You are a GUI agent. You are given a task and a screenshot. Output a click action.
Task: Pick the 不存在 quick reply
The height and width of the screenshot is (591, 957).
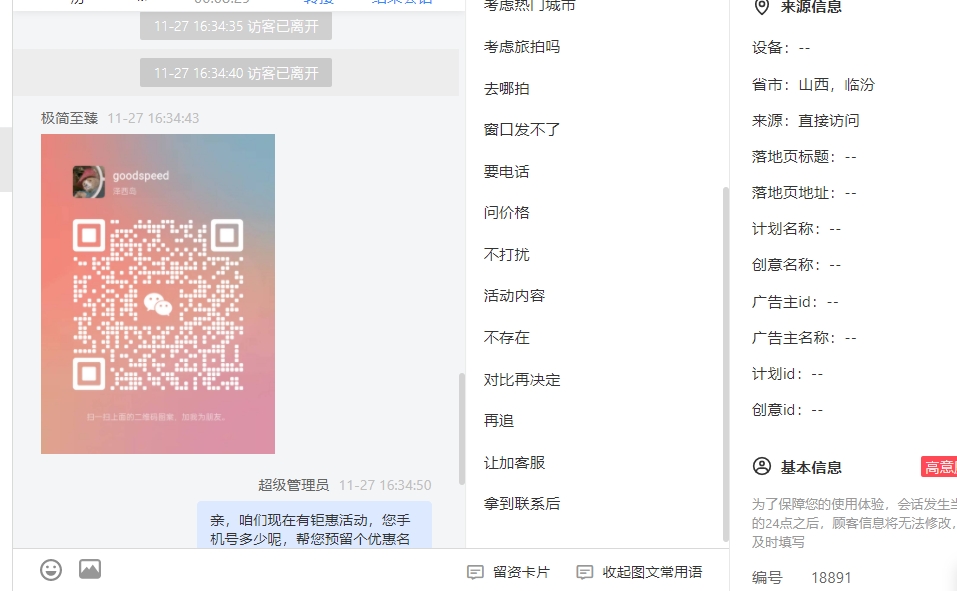click(x=507, y=338)
